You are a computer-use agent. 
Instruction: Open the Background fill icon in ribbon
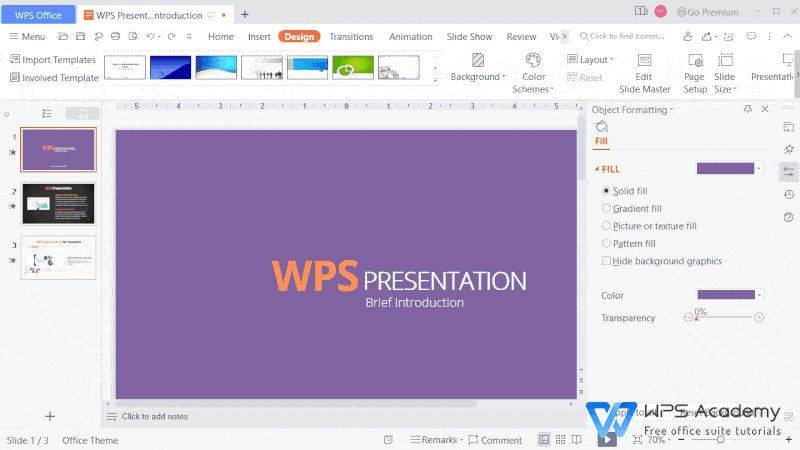(x=478, y=60)
